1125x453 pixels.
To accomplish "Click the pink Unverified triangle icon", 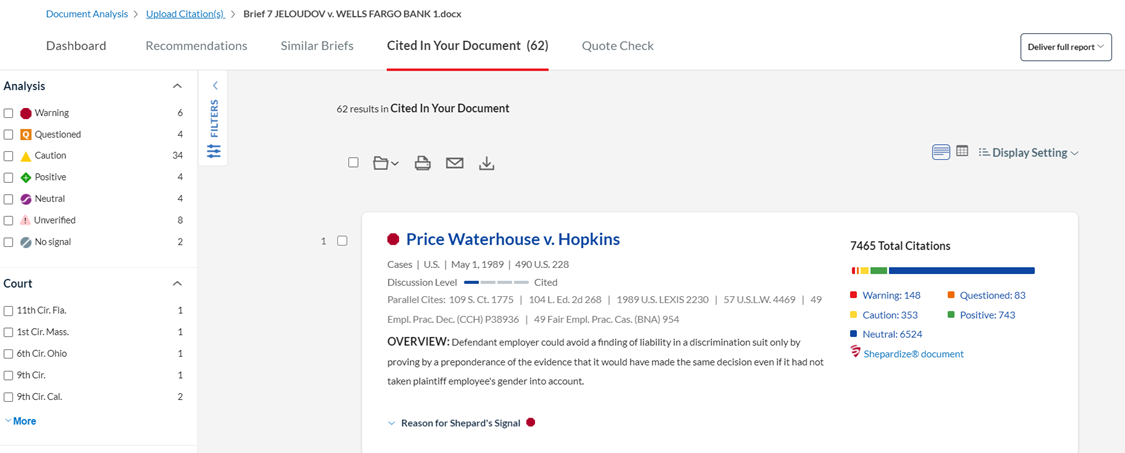I will tap(26, 220).
